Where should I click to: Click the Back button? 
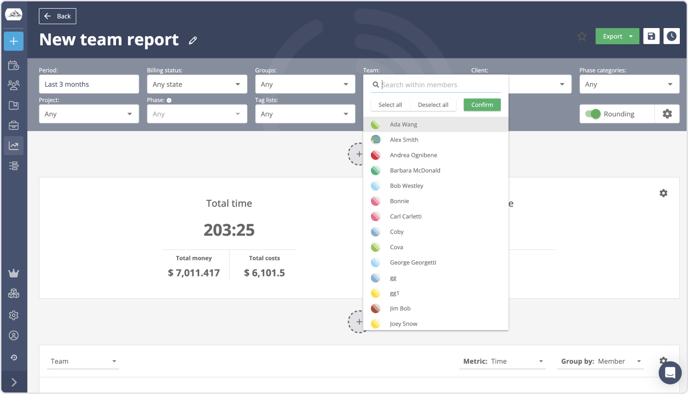point(57,16)
